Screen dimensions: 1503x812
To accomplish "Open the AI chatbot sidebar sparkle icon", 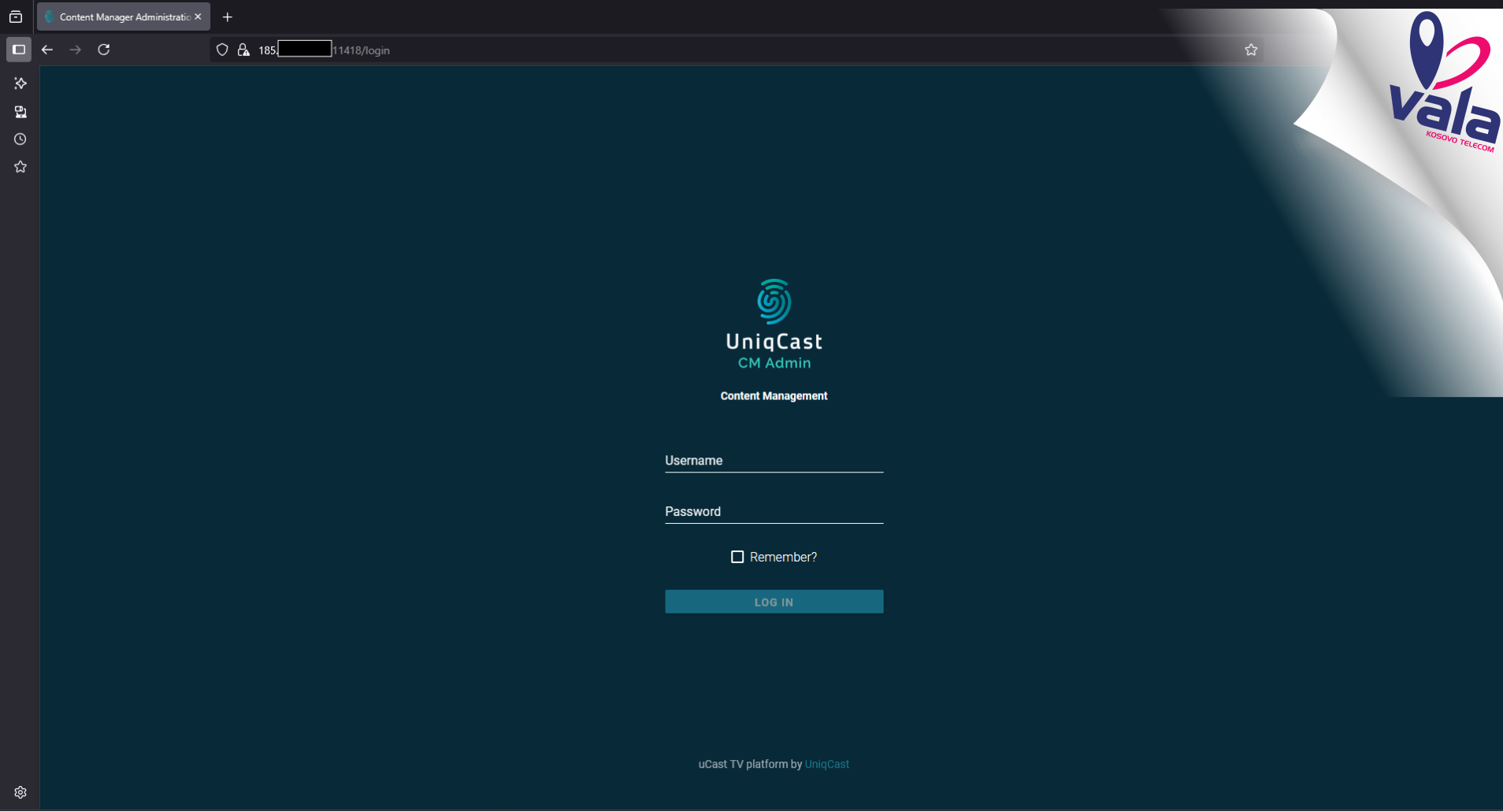I will click(20, 83).
